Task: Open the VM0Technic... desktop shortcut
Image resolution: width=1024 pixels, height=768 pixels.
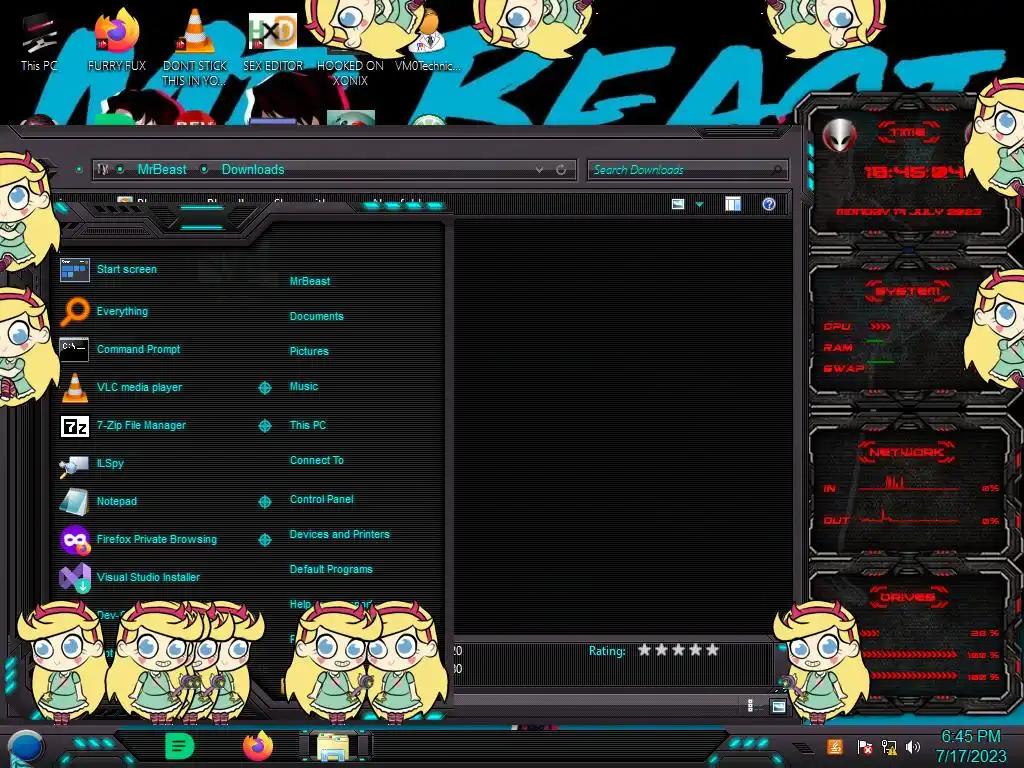Action: tap(428, 42)
